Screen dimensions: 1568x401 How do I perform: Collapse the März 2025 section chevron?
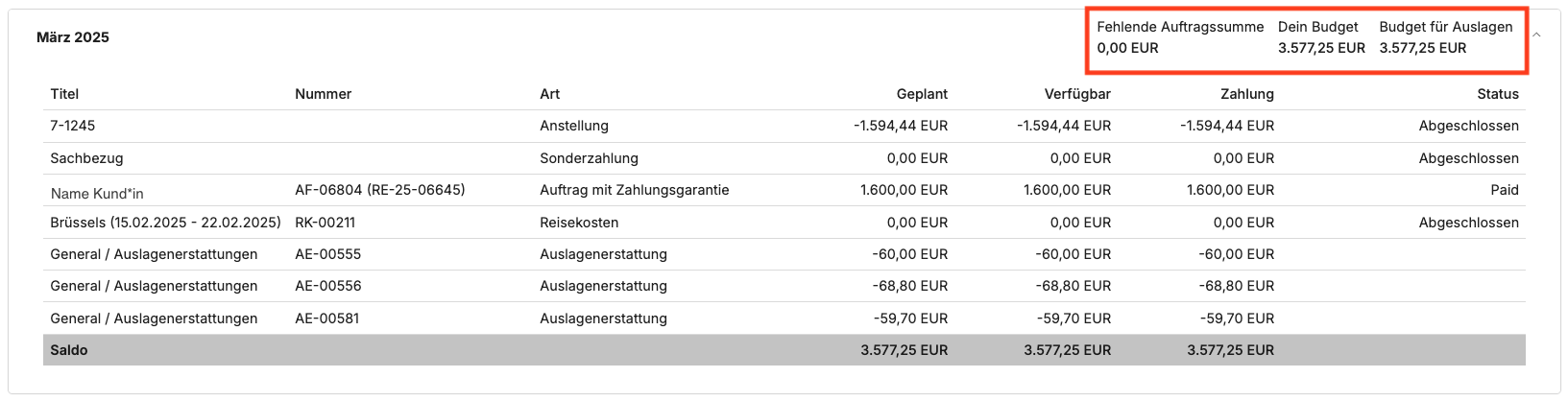point(1536,35)
